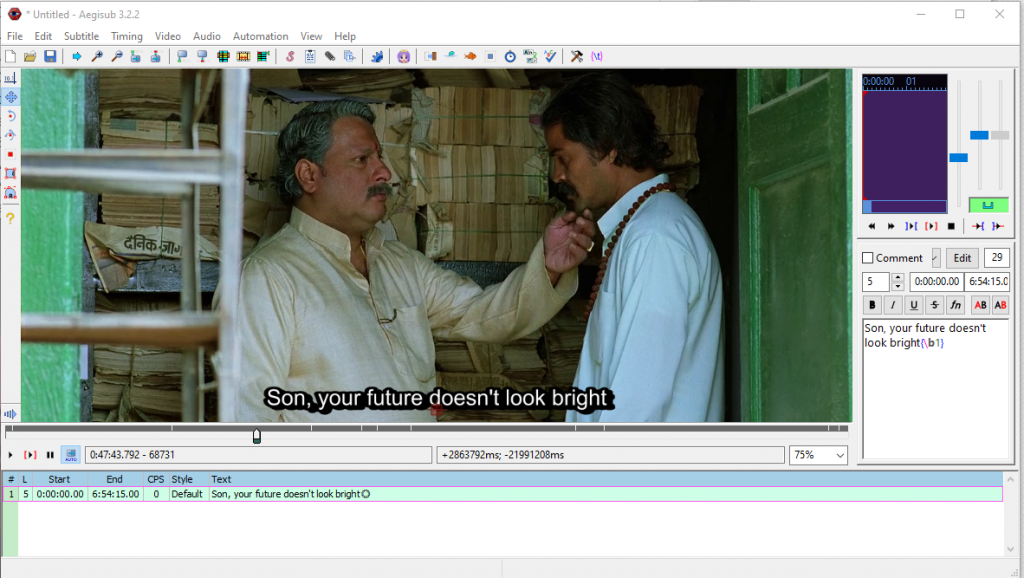Open the Options hammer and wrench icon
The height and width of the screenshot is (578, 1024).
tap(577, 56)
